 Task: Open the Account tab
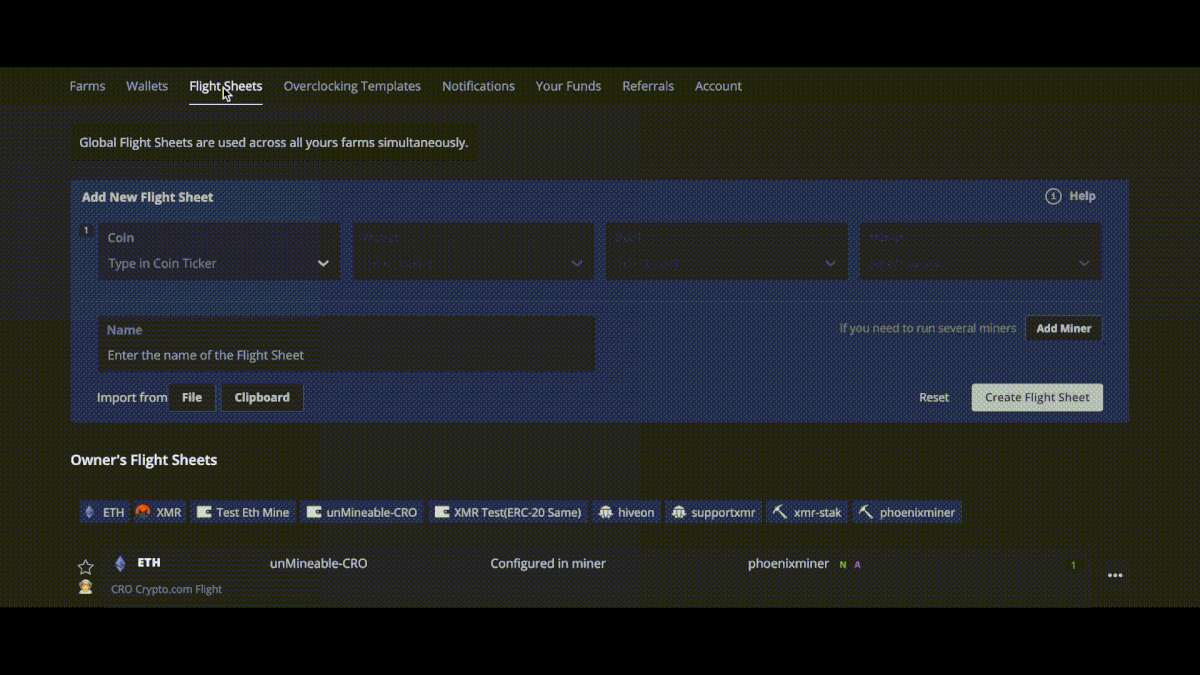point(718,86)
